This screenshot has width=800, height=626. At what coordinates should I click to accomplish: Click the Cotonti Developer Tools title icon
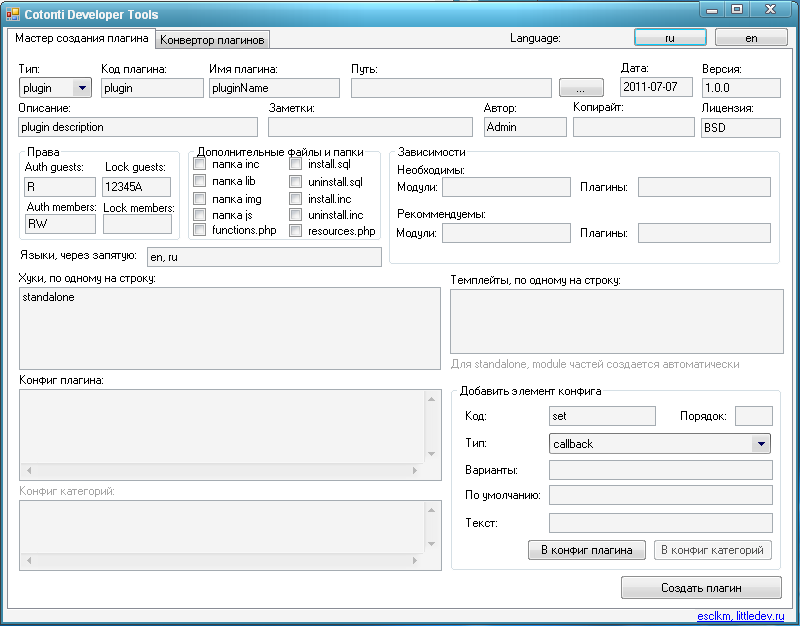(x=13, y=14)
